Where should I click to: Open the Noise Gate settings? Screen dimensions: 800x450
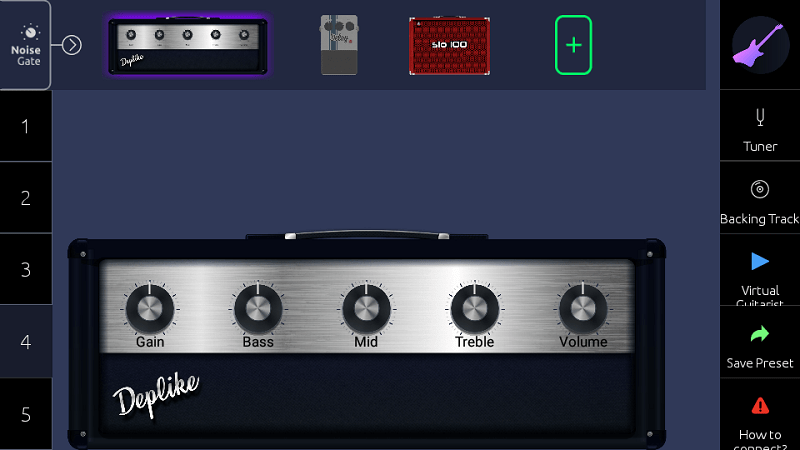[26, 45]
